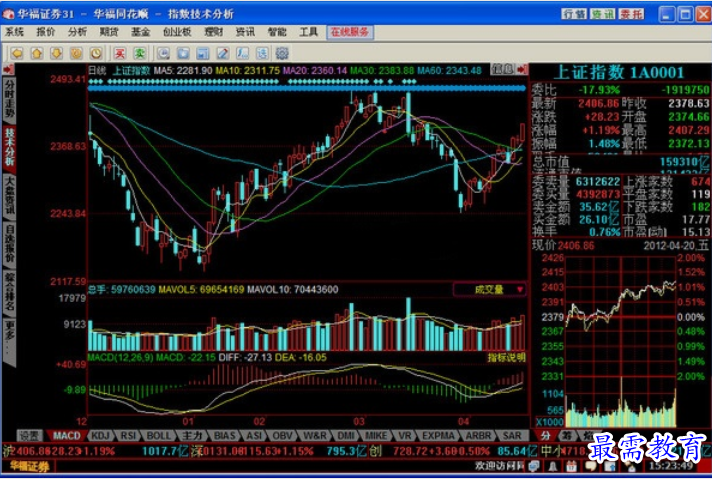Open the 综合排名 sidebar tab

point(9,292)
